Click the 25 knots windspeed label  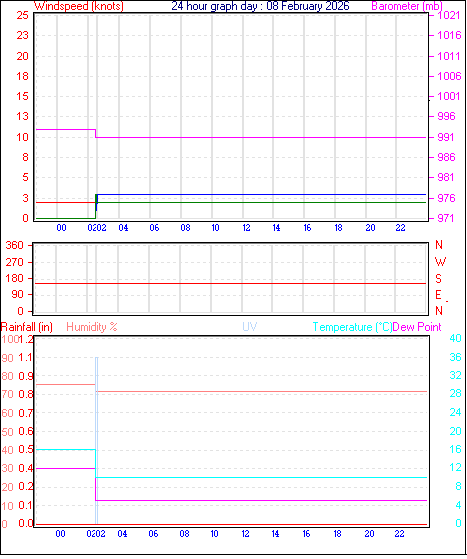(22, 15)
